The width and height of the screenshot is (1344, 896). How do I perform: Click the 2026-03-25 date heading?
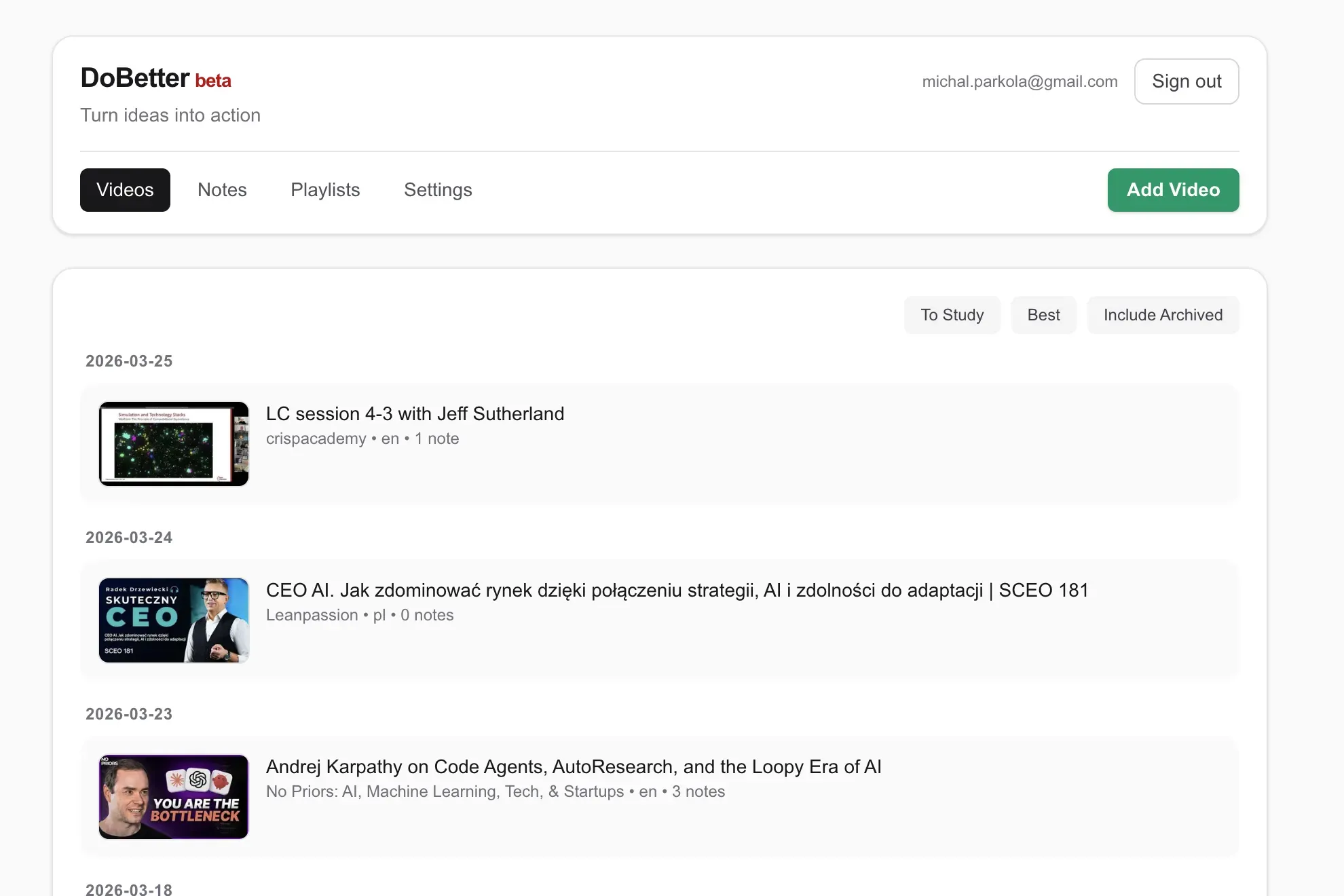point(129,361)
